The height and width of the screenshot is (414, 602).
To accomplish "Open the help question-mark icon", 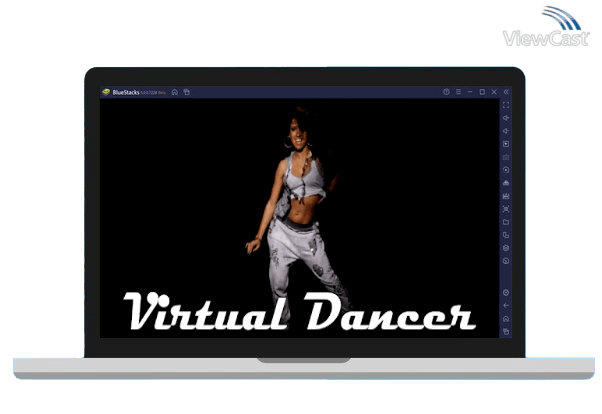I will pos(446,92).
